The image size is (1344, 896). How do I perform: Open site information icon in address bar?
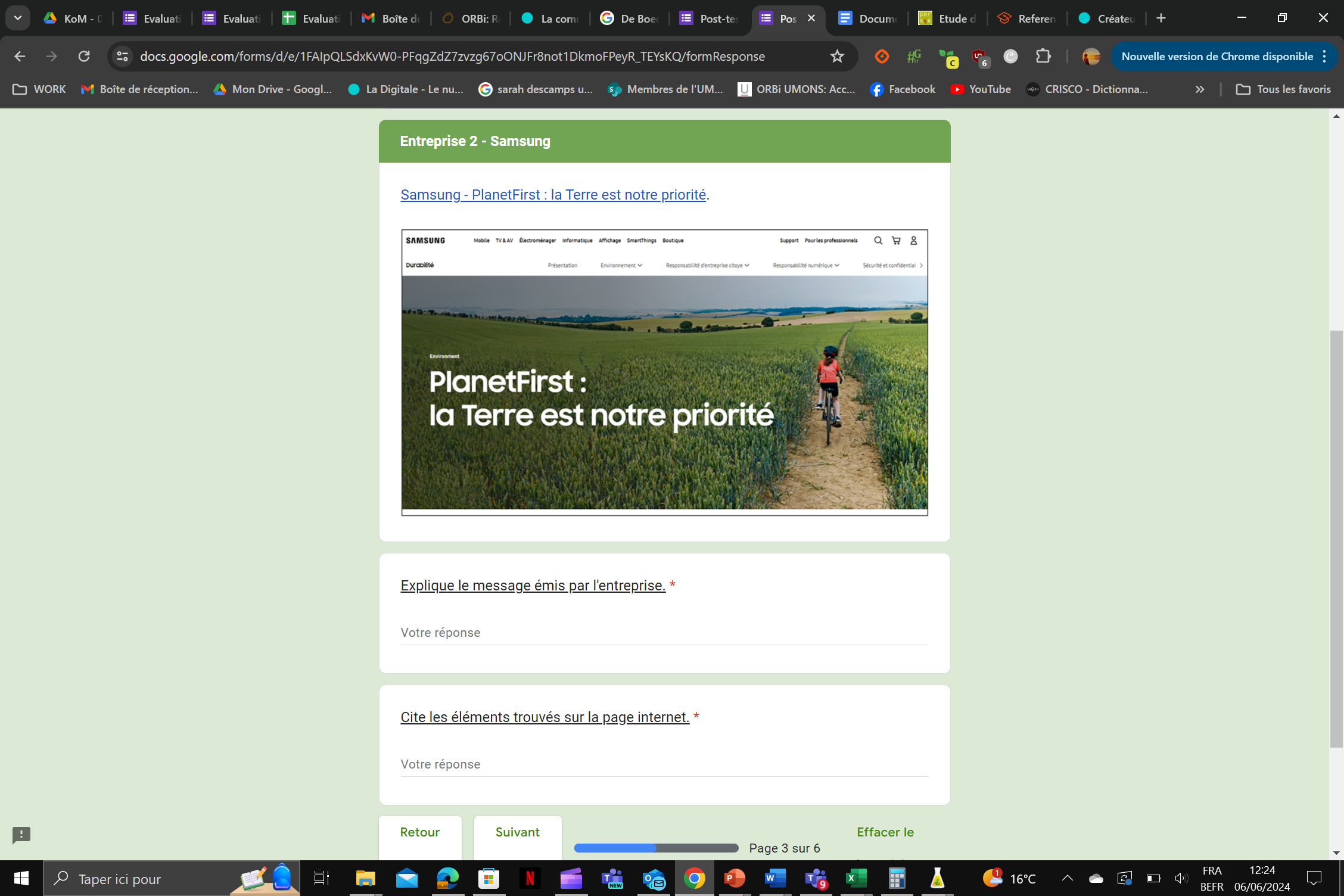123,56
